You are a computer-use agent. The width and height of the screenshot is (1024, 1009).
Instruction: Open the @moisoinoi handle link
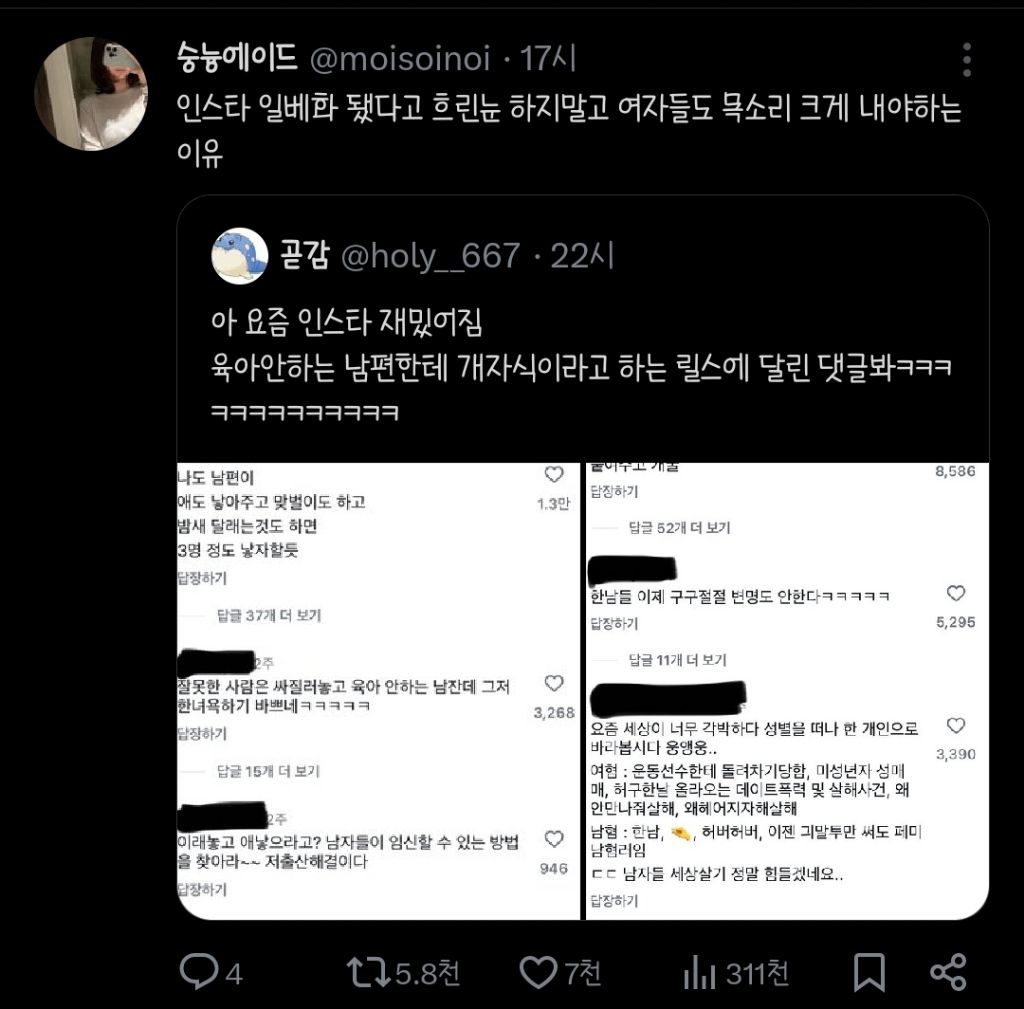pyautogui.click(x=400, y=59)
